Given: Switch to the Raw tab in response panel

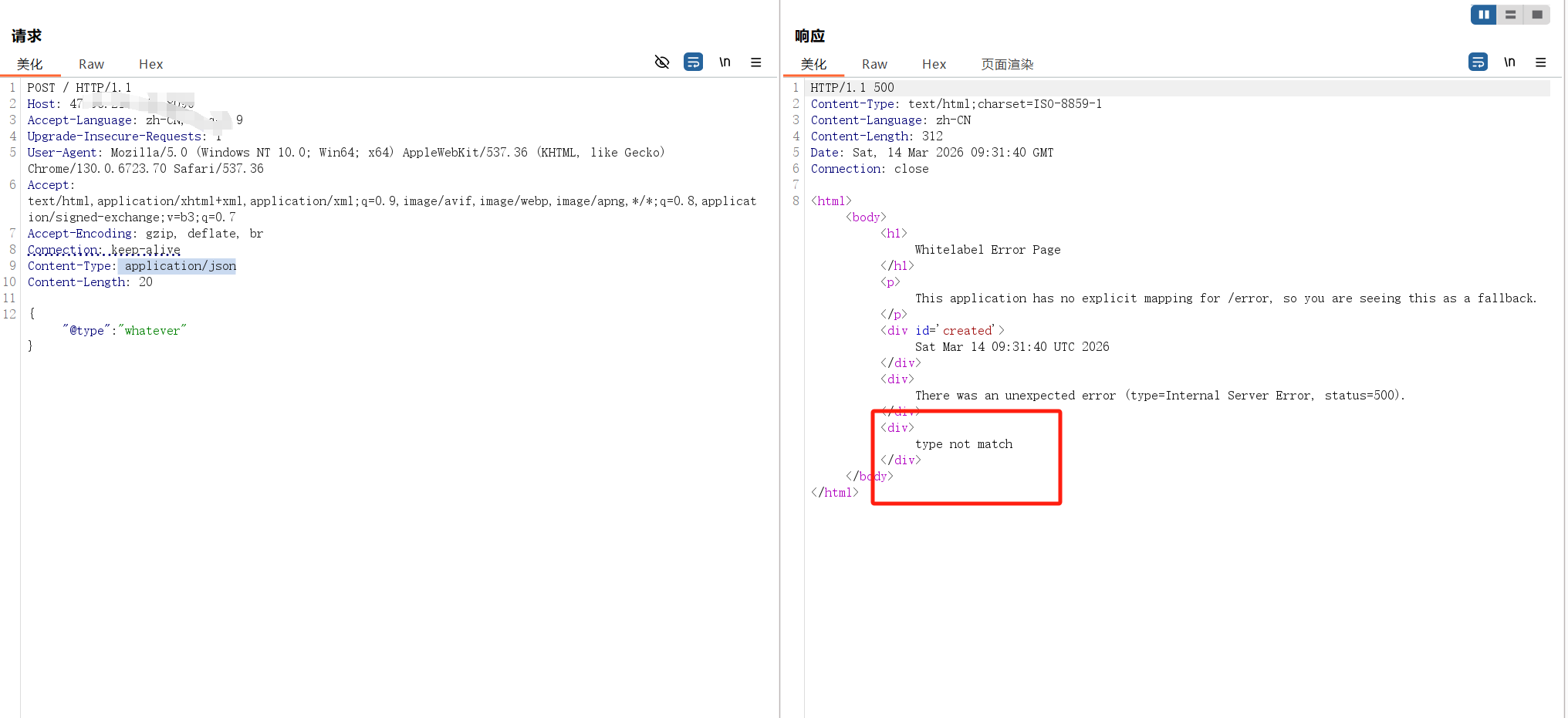Looking at the screenshot, I should pyautogui.click(x=874, y=64).
